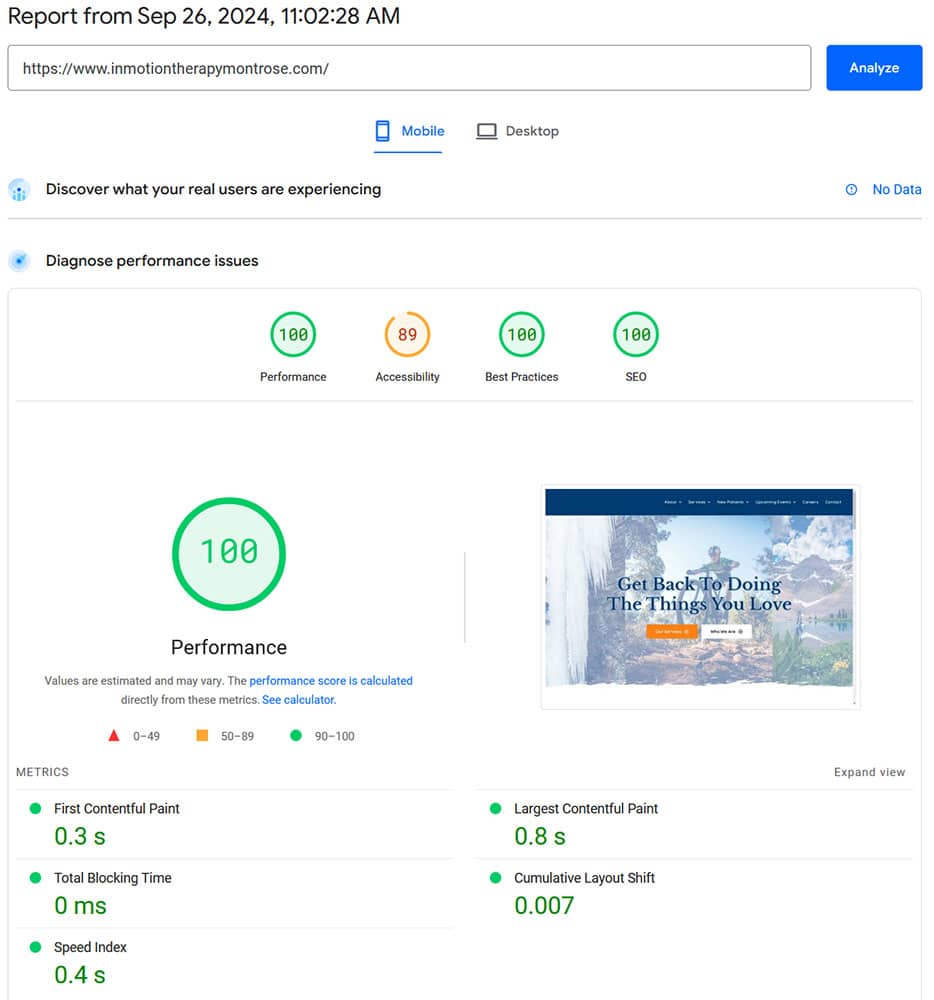This screenshot has width=934, height=1000.
Task: Open the performance score is calculated link
Action: (x=331, y=680)
